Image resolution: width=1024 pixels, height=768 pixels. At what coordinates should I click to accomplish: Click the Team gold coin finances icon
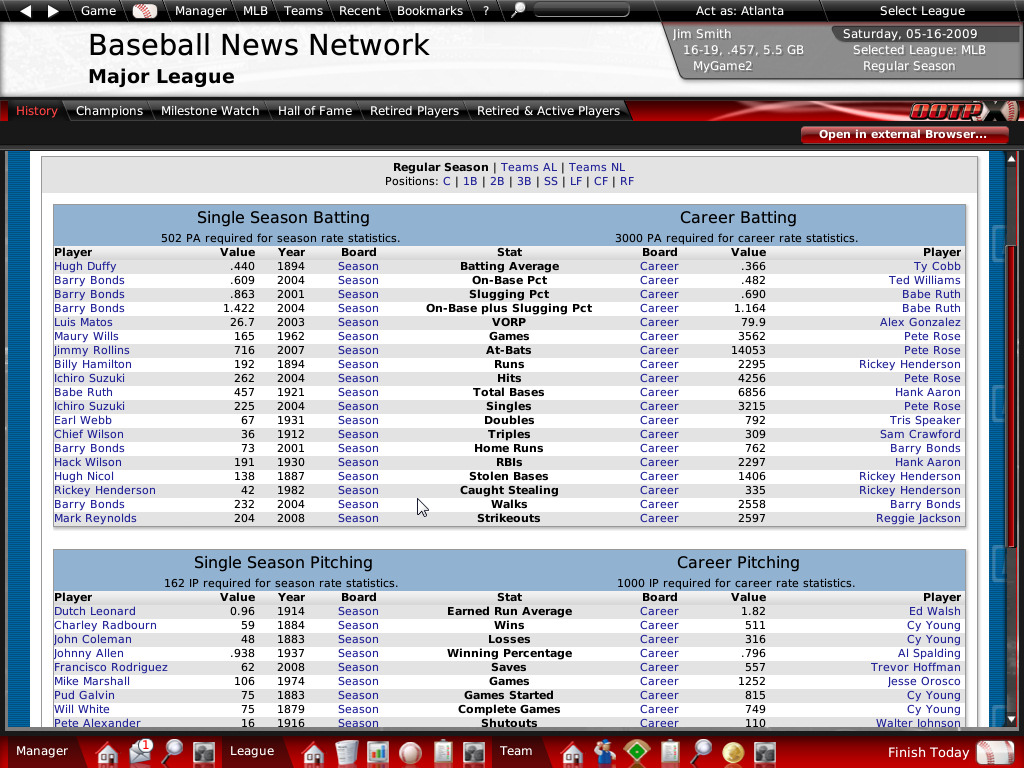(x=732, y=752)
